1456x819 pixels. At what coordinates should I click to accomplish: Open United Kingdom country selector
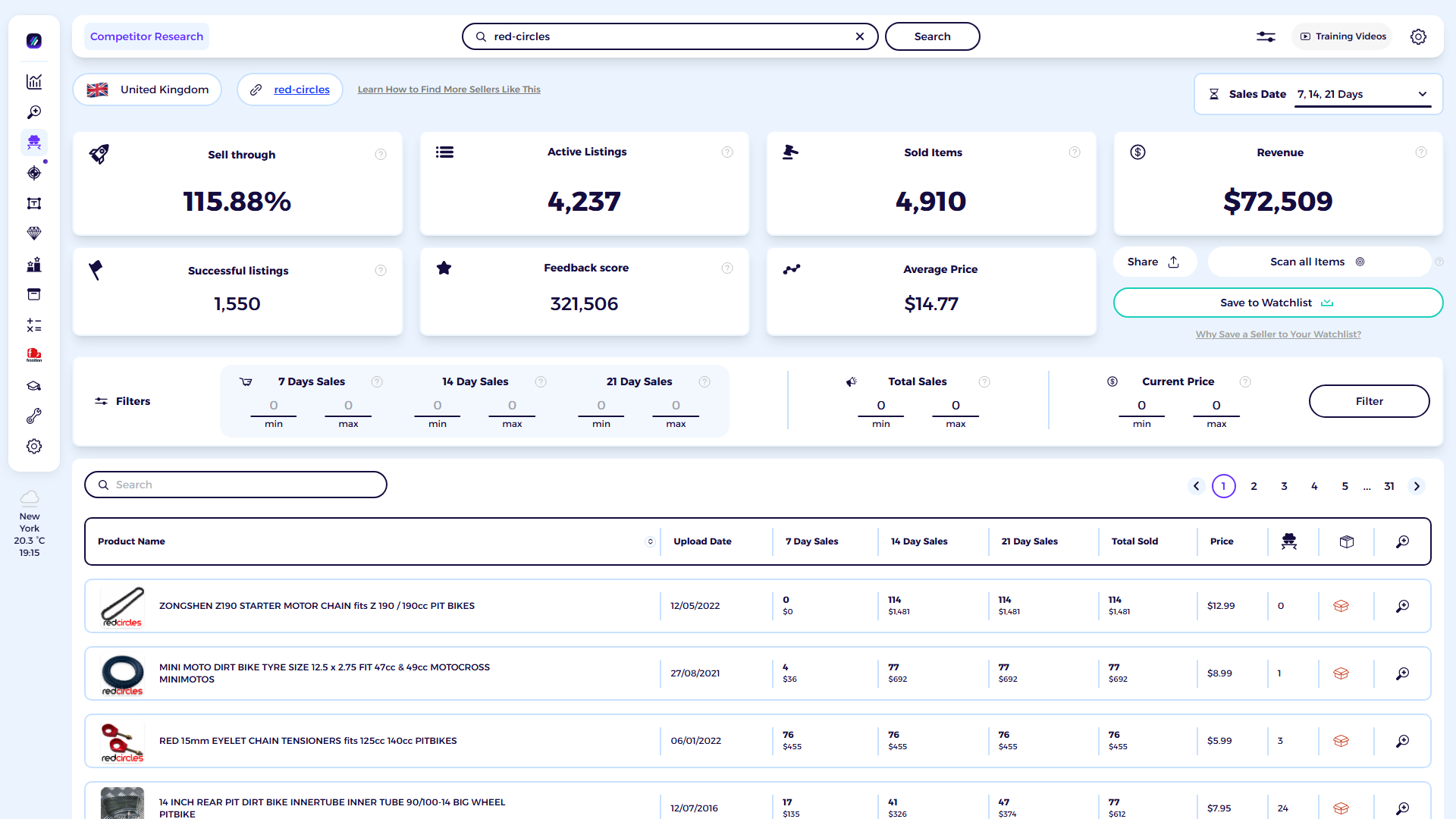point(148,89)
